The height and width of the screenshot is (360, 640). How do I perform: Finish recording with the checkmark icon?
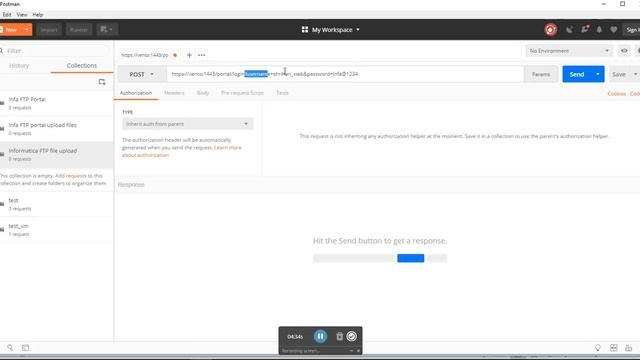pyautogui.click(x=351, y=336)
